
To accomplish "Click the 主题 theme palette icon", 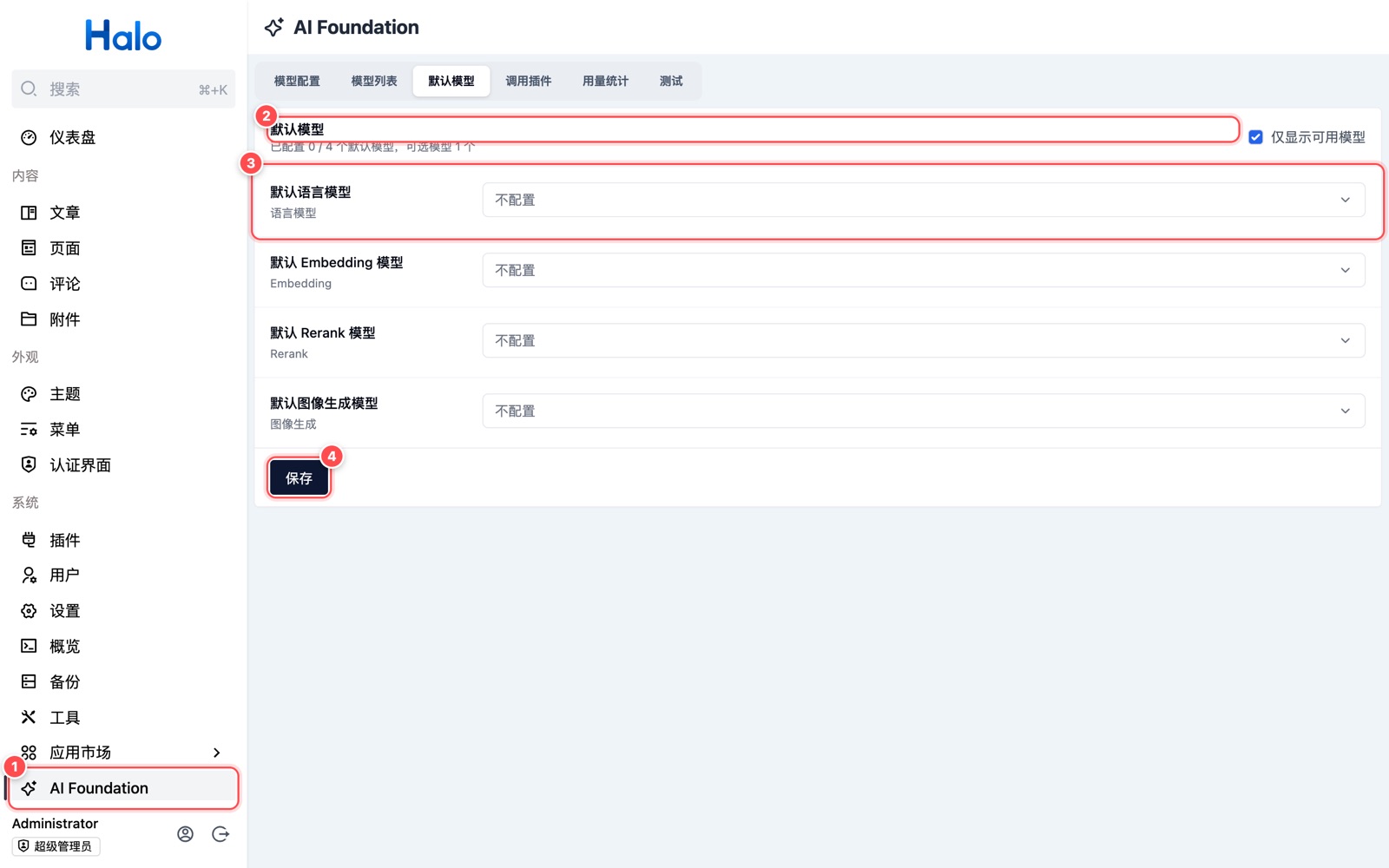I will 29,394.
